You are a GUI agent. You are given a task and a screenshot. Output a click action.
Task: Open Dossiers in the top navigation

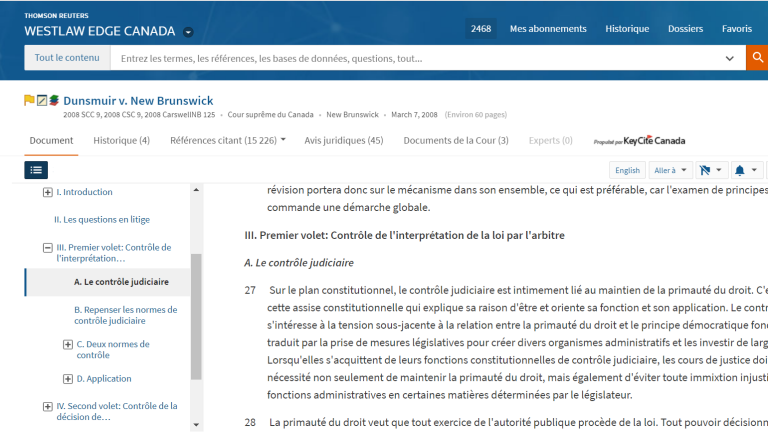[685, 29]
